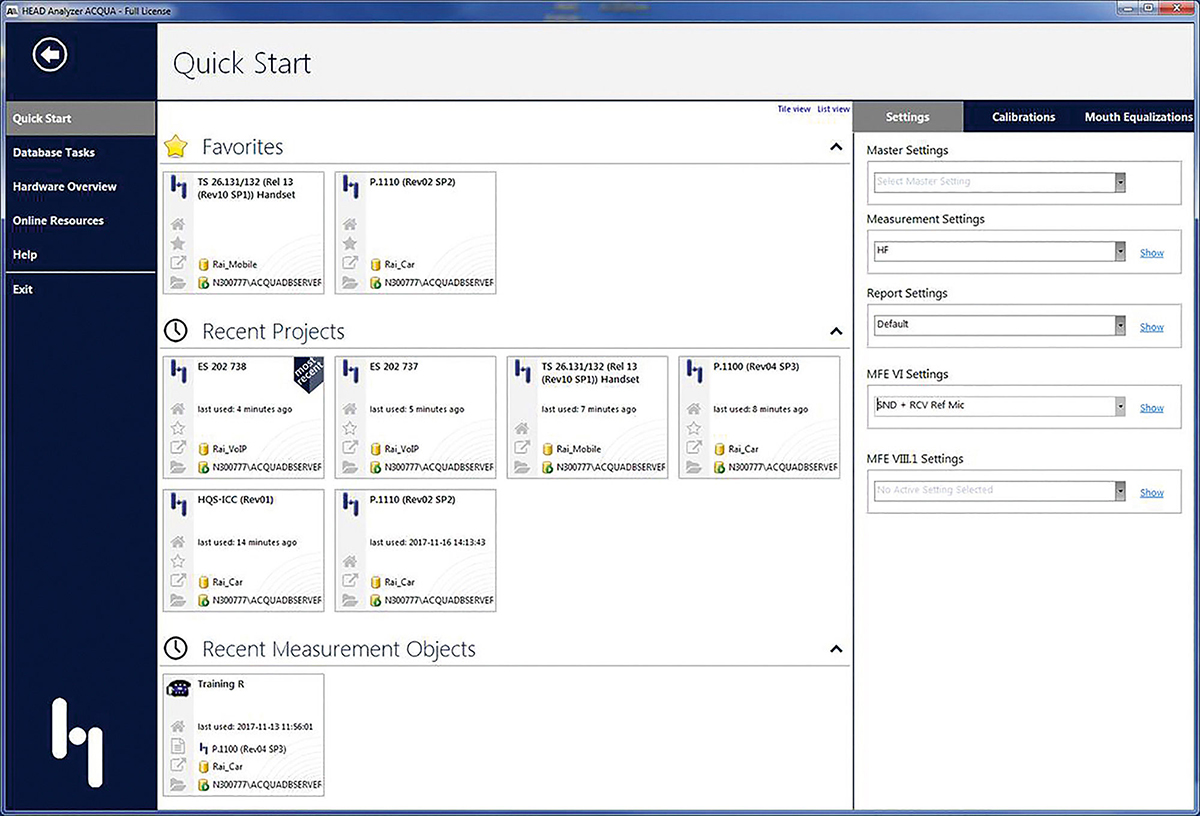Collapse the Favorites section
The image size is (1200, 816).
coord(836,147)
